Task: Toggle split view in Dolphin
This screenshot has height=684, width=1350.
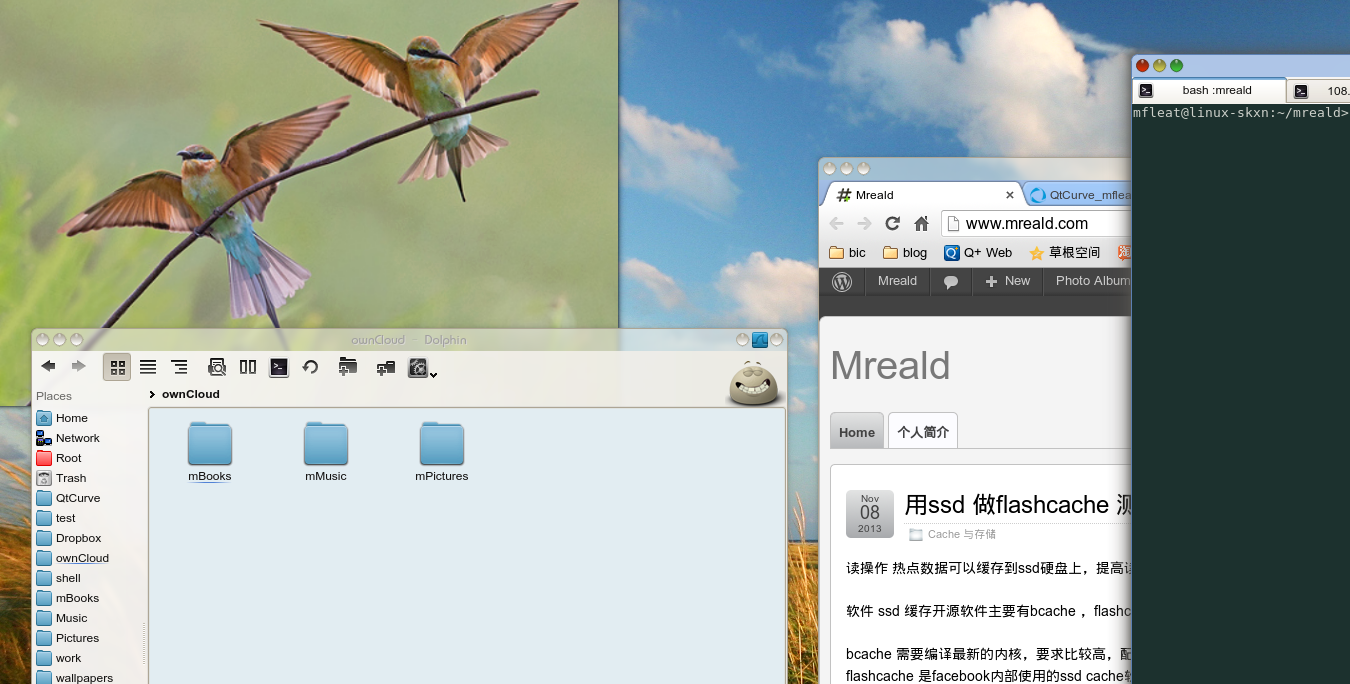Action: pyautogui.click(x=248, y=367)
